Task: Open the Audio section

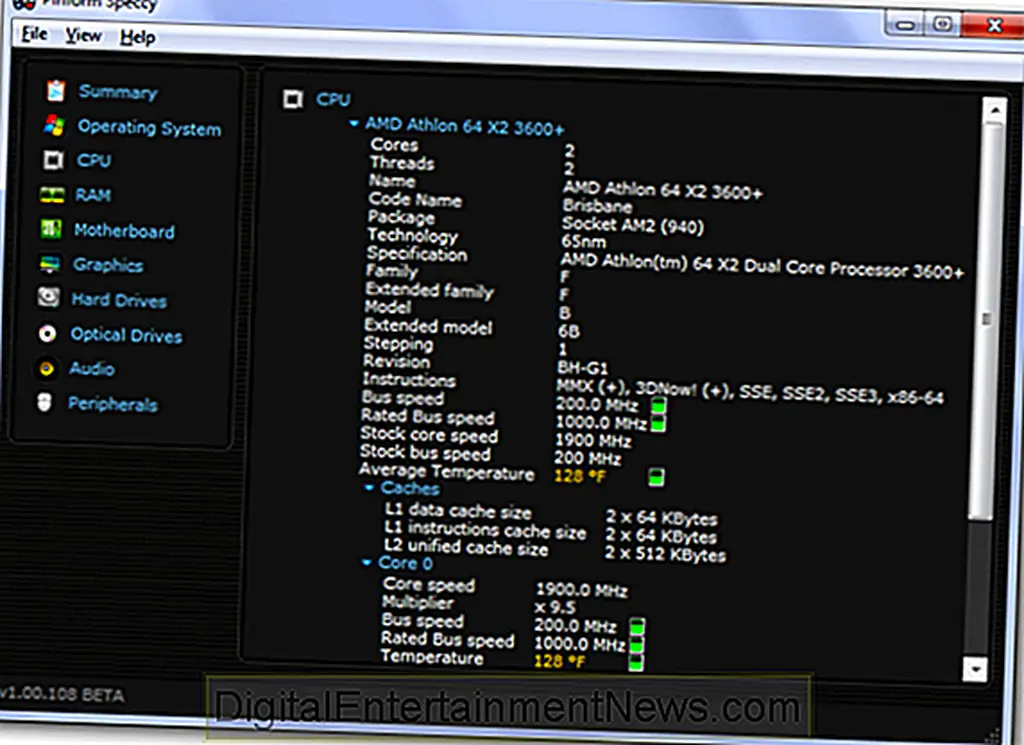Action: pos(91,369)
